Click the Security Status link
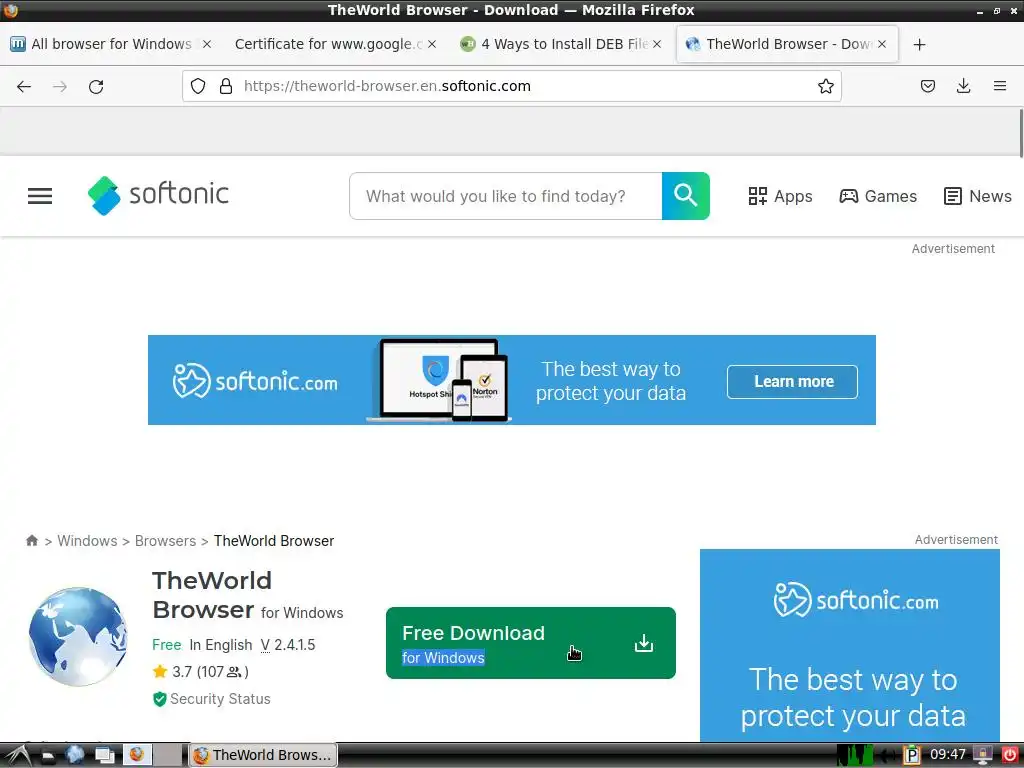The image size is (1024, 768). pos(220,699)
